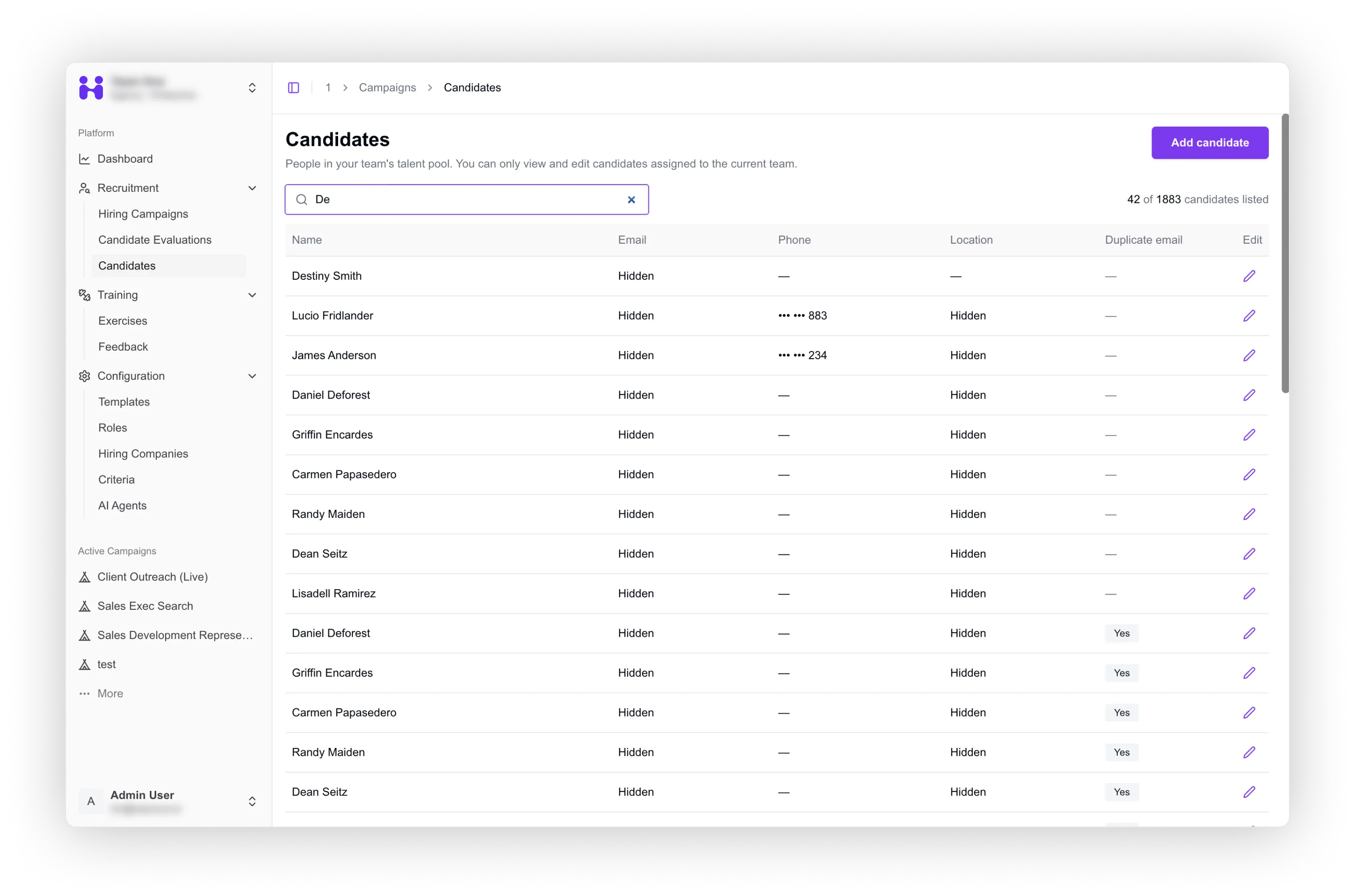Click the Duplicate email column header
This screenshot has height=896, width=1355.
coord(1143,240)
